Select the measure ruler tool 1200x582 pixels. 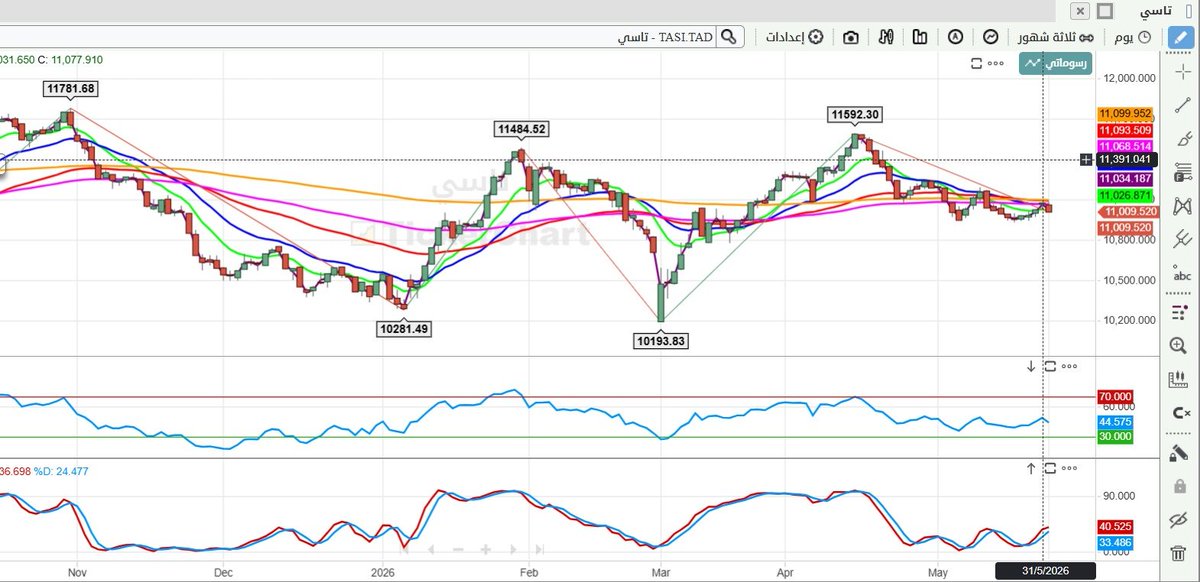pyautogui.click(x=1179, y=380)
